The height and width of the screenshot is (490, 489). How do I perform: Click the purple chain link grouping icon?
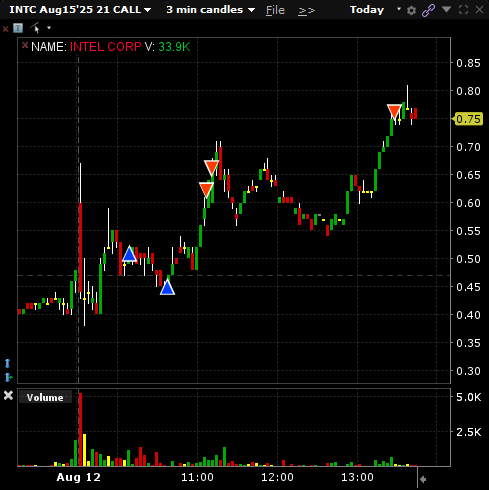click(x=428, y=10)
